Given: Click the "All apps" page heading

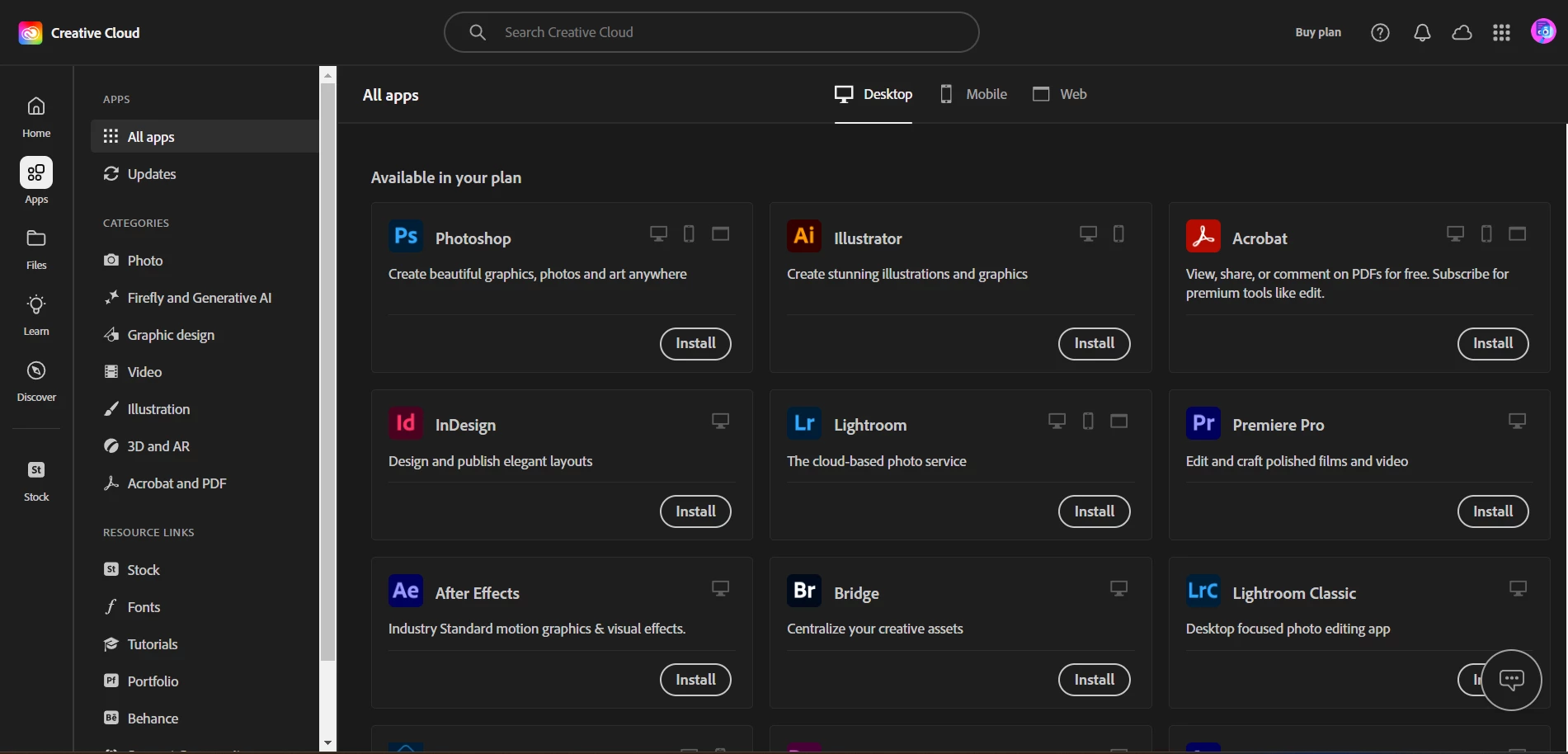Looking at the screenshot, I should [391, 95].
